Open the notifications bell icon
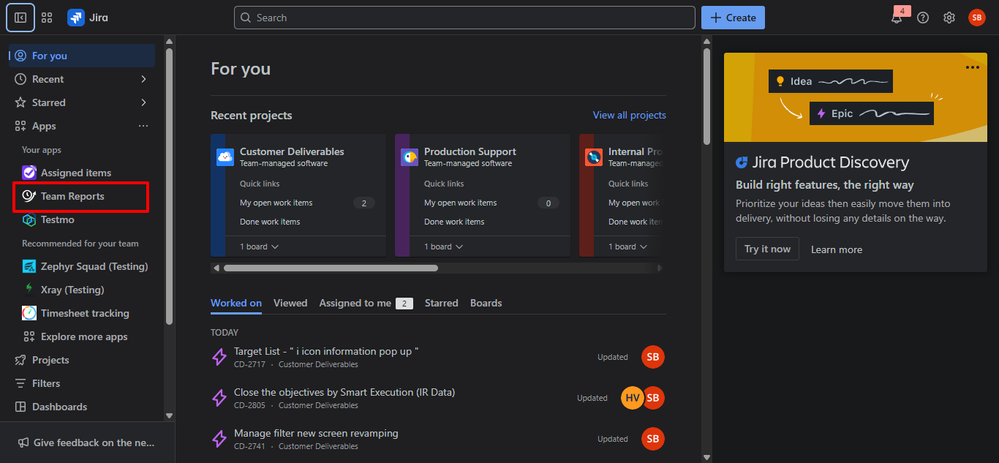 [x=896, y=18]
